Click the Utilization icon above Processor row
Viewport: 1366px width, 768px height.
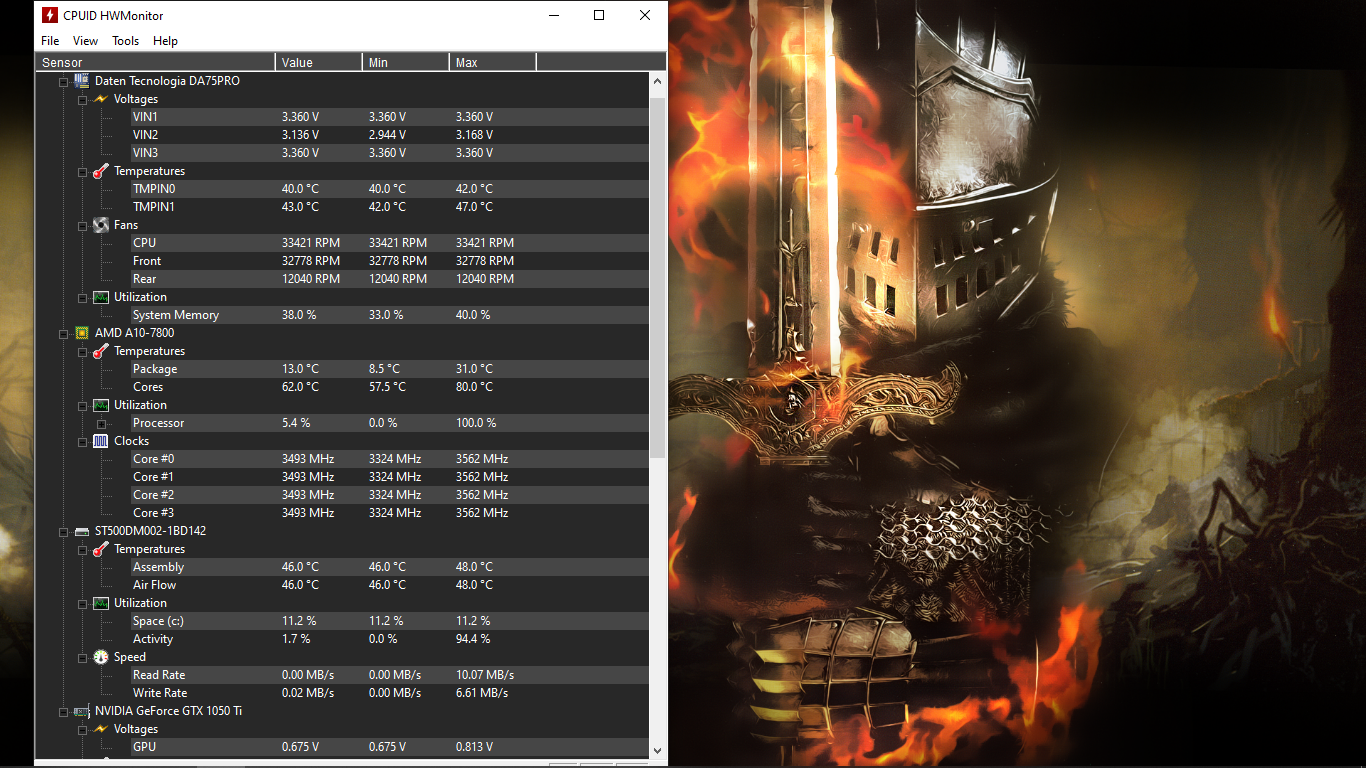tap(100, 405)
